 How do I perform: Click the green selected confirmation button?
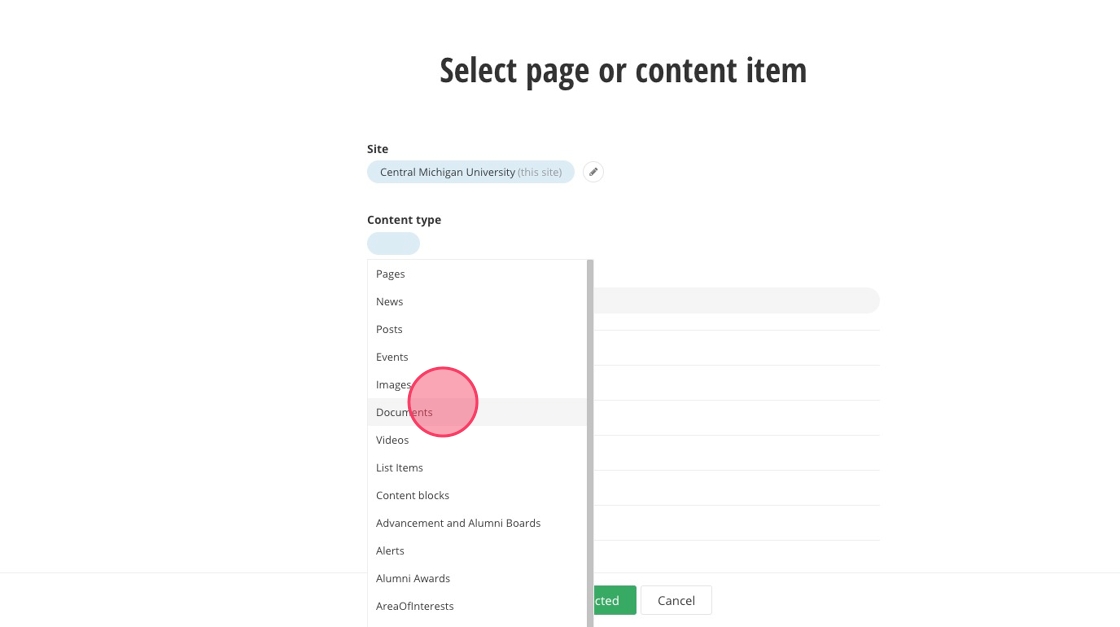click(x=614, y=601)
